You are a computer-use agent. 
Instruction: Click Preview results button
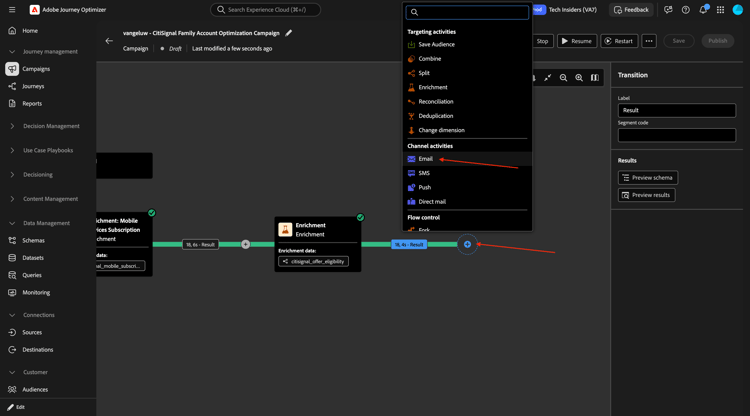coord(646,195)
